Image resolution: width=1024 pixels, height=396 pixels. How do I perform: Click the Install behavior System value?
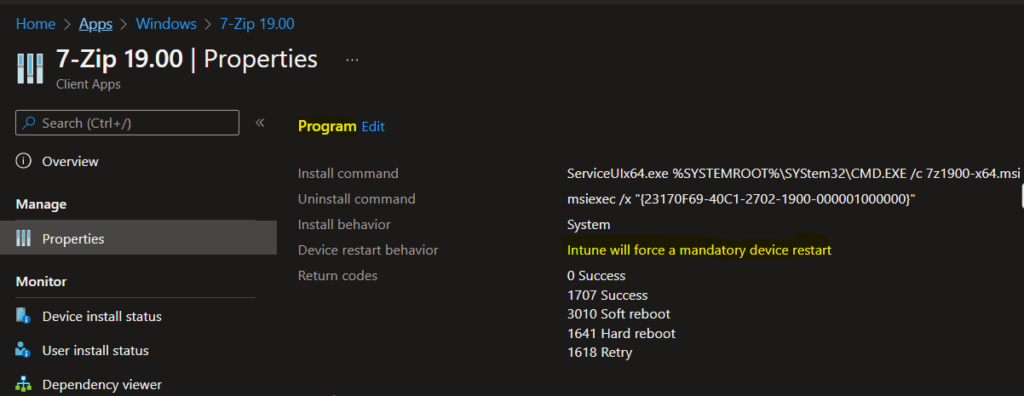coord(589,225)
